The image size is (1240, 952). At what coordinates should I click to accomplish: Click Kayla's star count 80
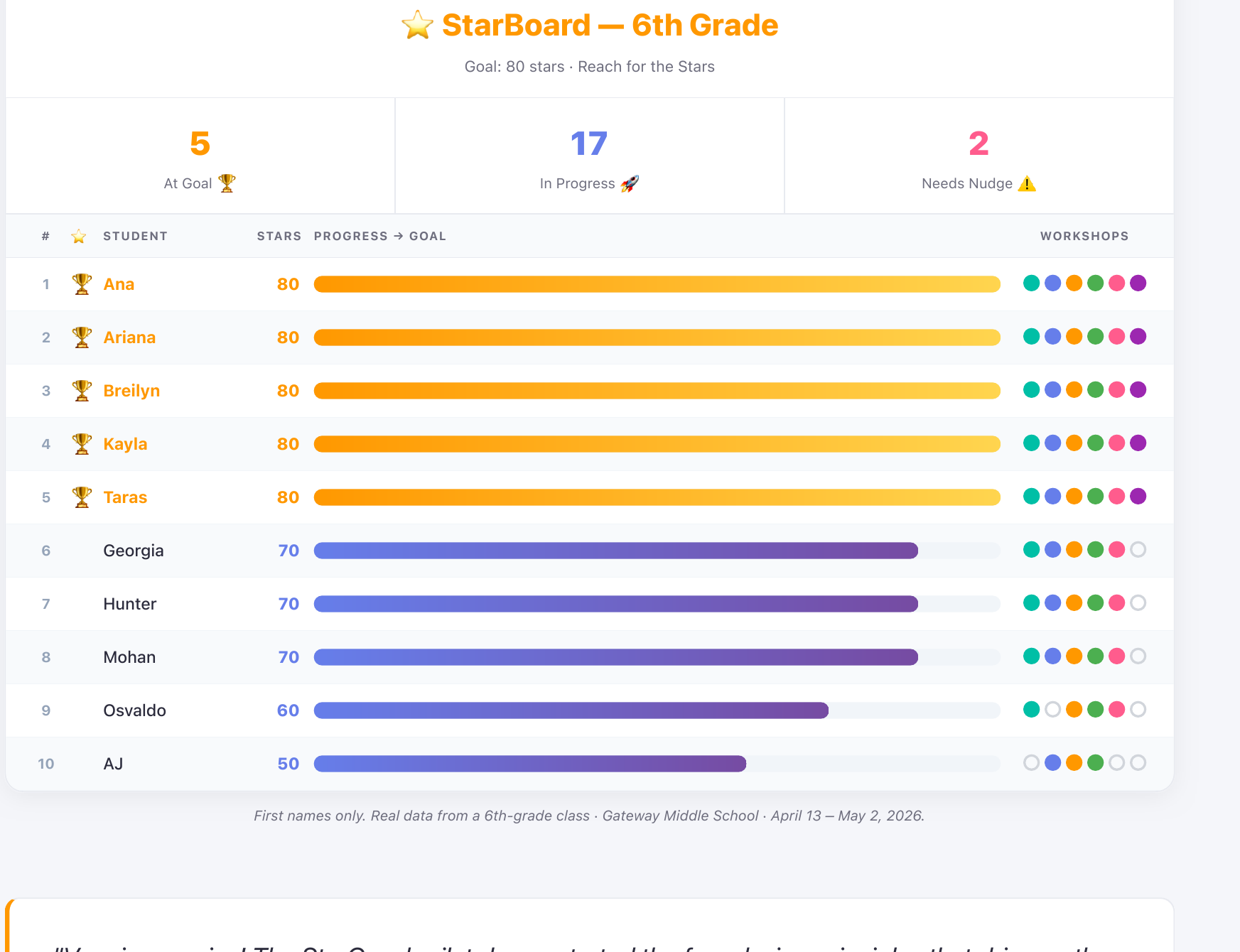[288, 444]
